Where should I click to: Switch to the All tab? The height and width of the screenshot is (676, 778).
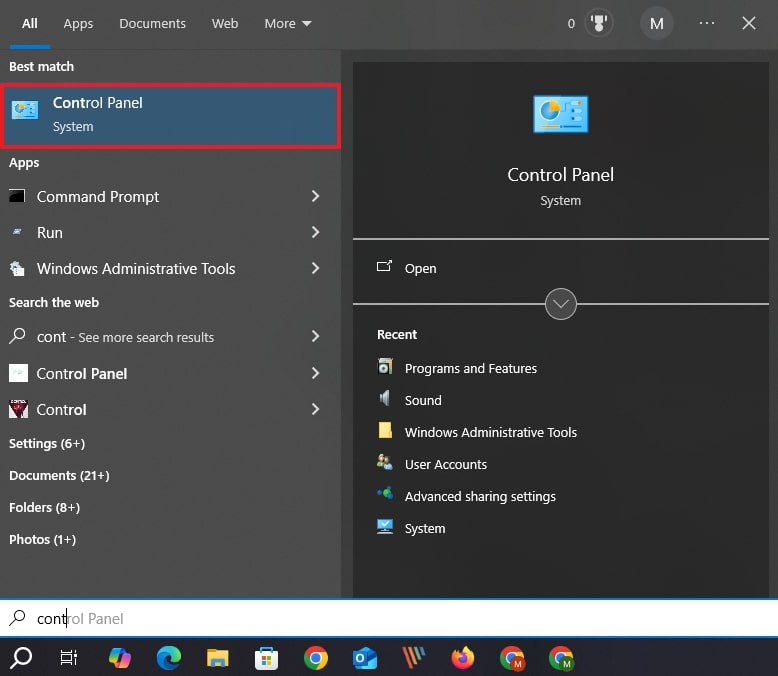pyautogui.click(x=30, y=23)
